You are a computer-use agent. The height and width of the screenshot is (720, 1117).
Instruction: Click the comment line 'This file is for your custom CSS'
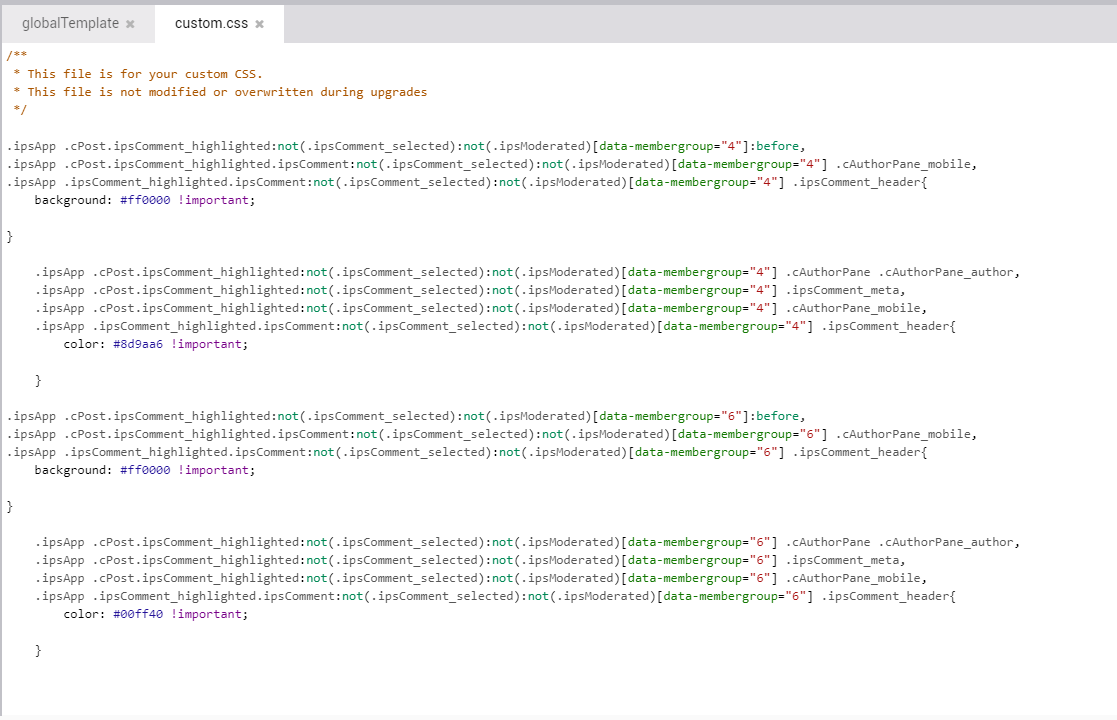(145, 74)
